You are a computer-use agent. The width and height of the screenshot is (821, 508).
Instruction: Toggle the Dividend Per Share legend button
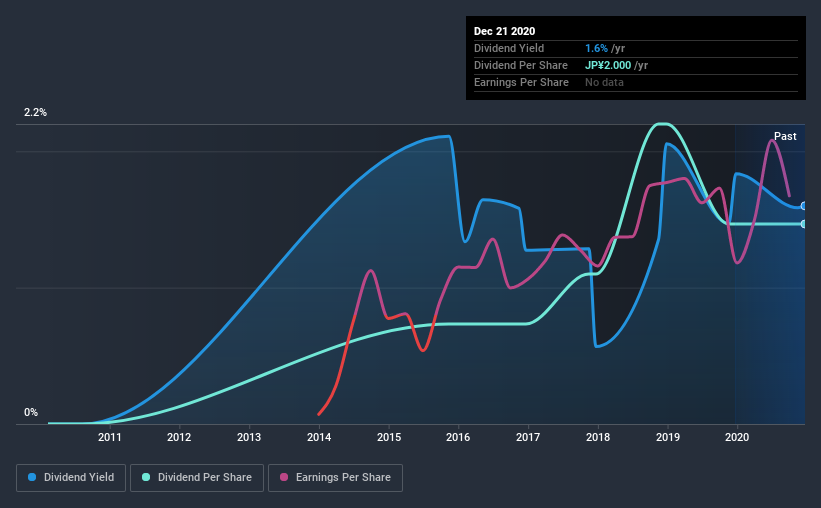[197, 478]
